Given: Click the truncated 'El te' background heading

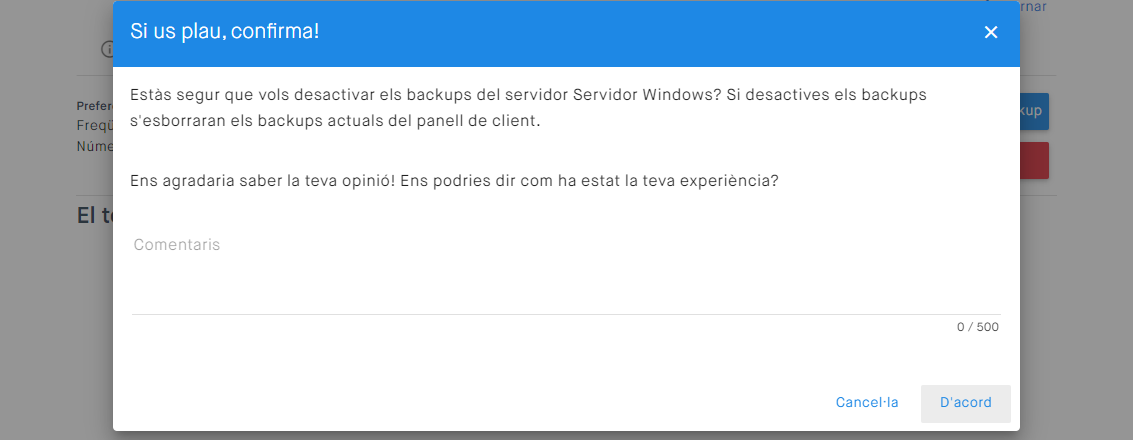Looking at the screenshot, I should (94, 215).
